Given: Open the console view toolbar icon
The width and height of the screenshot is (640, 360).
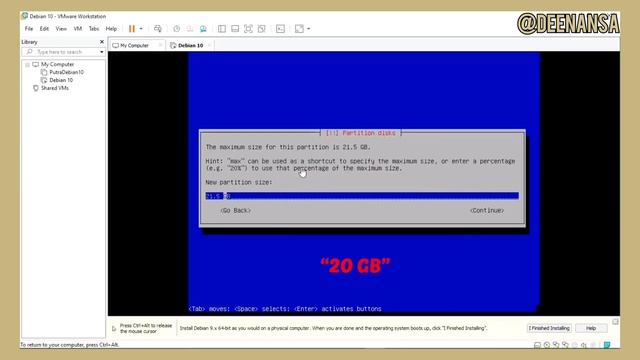Looking at the screenshot, I should 280,29.
